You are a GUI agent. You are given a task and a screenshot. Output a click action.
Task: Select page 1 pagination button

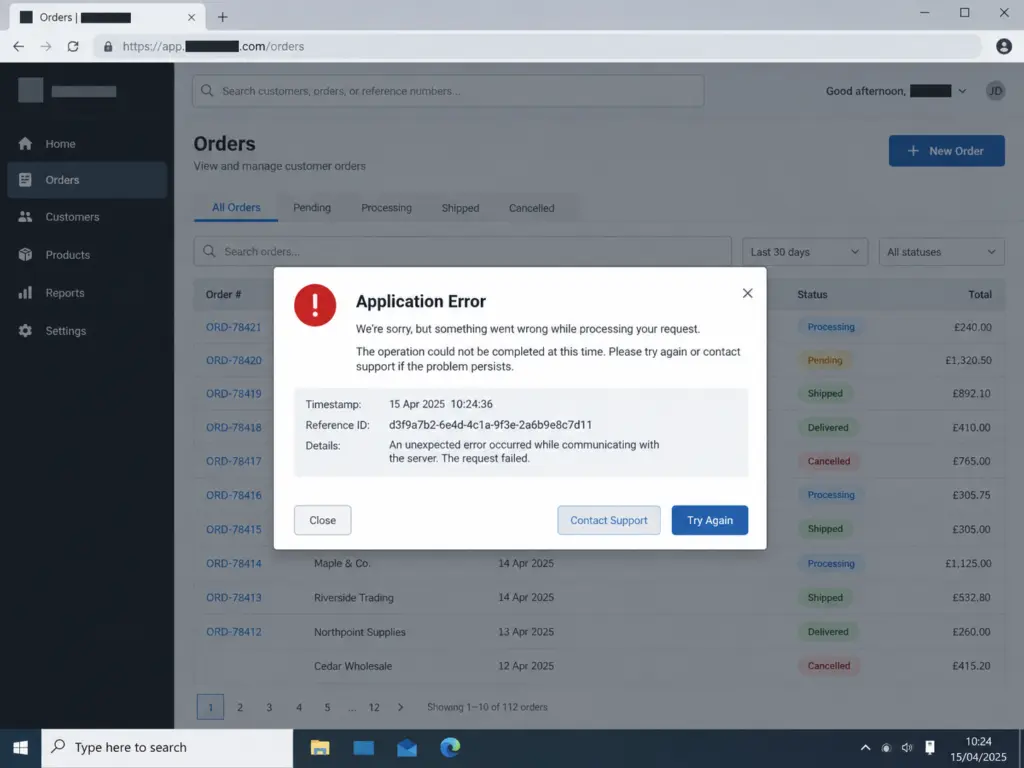(210, 707)
